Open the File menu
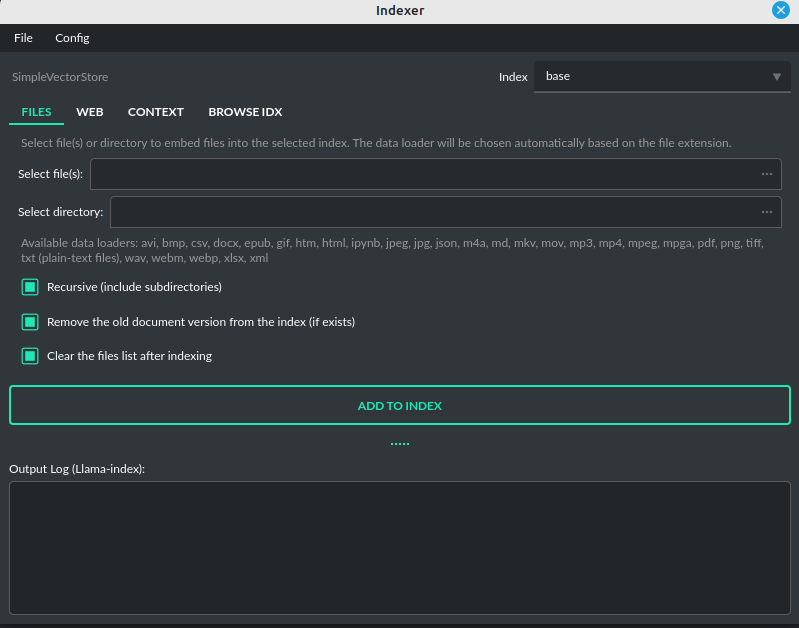799x628 pixels. coord(23,38)
